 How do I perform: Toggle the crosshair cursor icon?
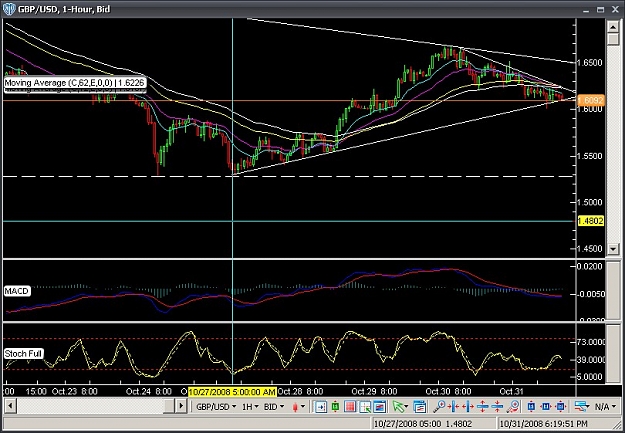(x=365, y=407)
